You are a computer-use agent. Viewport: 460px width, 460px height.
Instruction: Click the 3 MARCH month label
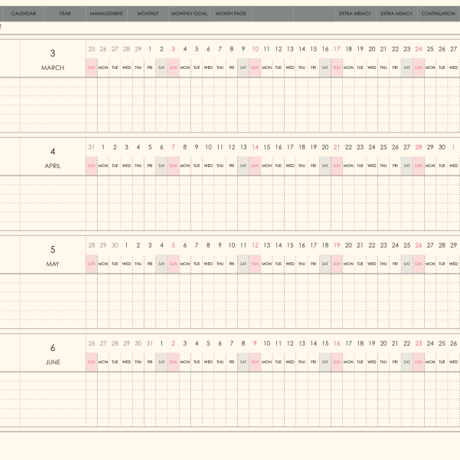pyautogui.click(x=53, y=60)
